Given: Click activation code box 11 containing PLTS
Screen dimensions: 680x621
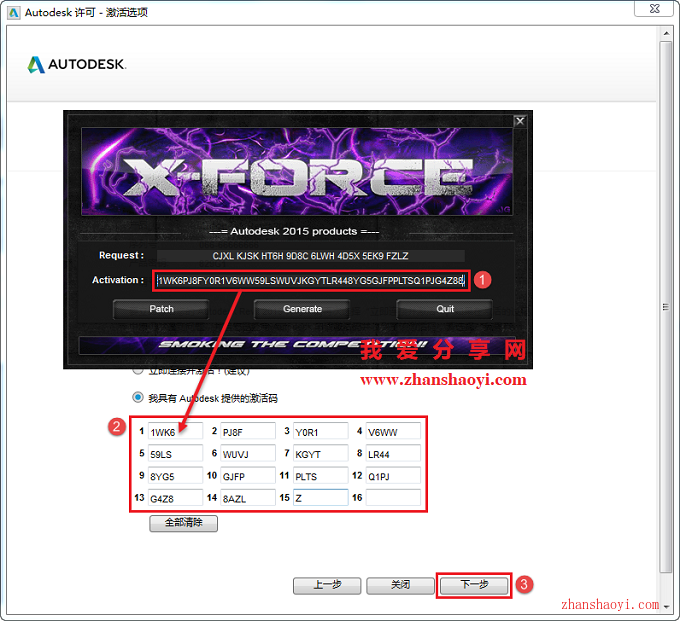Looking at the screenshot, I should point(320,475).
